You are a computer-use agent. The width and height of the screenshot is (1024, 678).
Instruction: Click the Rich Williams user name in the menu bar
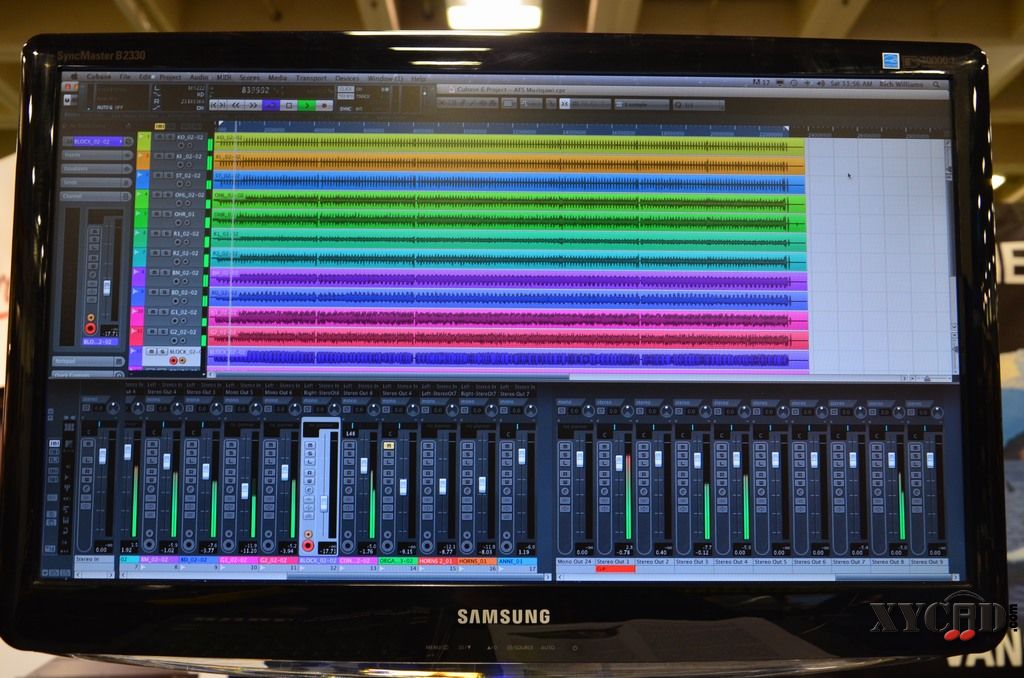(x=901, y=84)
